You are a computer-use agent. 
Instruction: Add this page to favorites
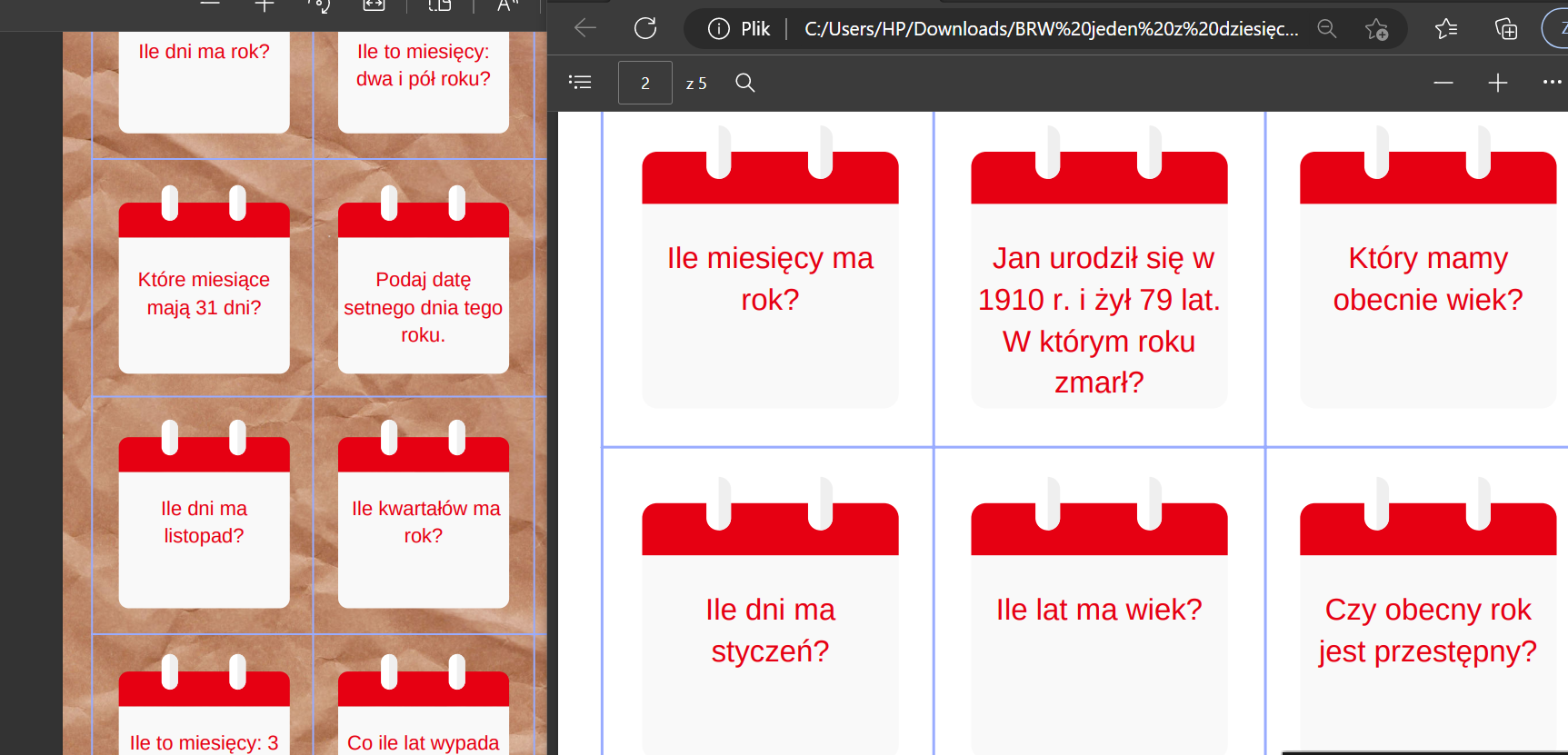pos(1376,29)
